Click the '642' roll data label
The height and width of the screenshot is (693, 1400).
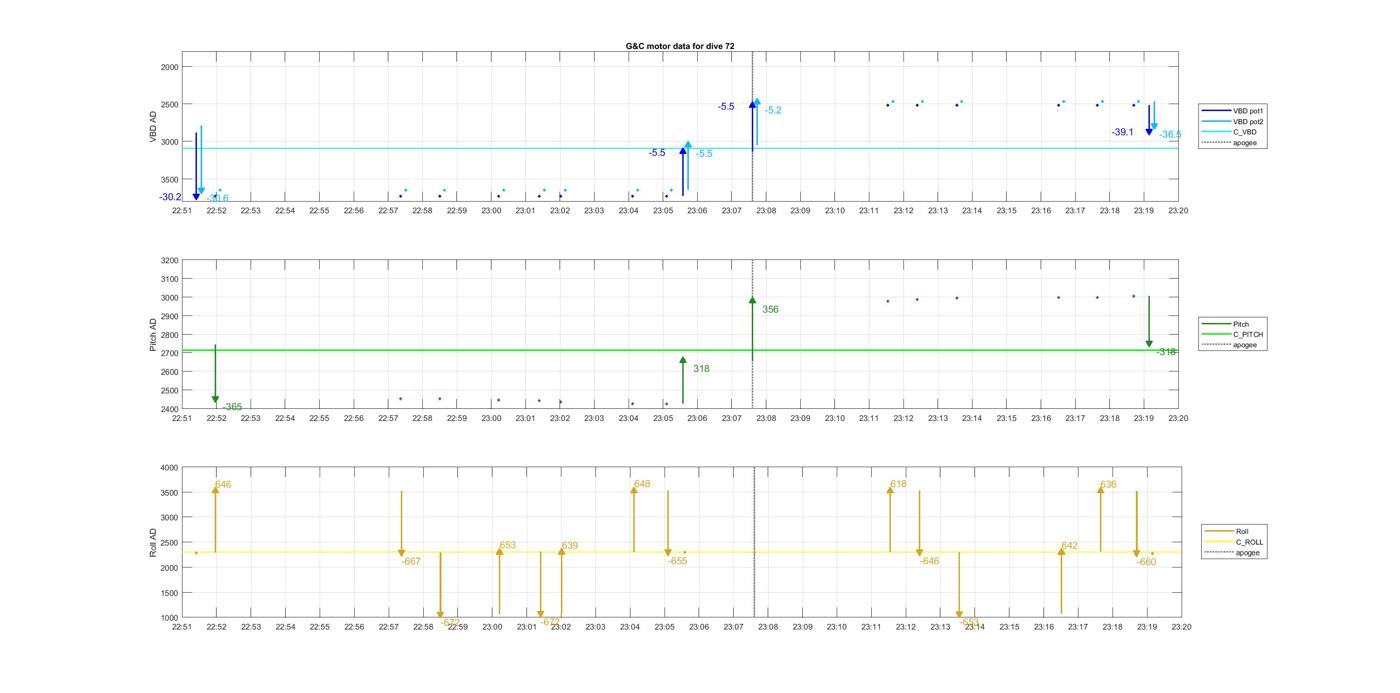tap(1070, 546)
